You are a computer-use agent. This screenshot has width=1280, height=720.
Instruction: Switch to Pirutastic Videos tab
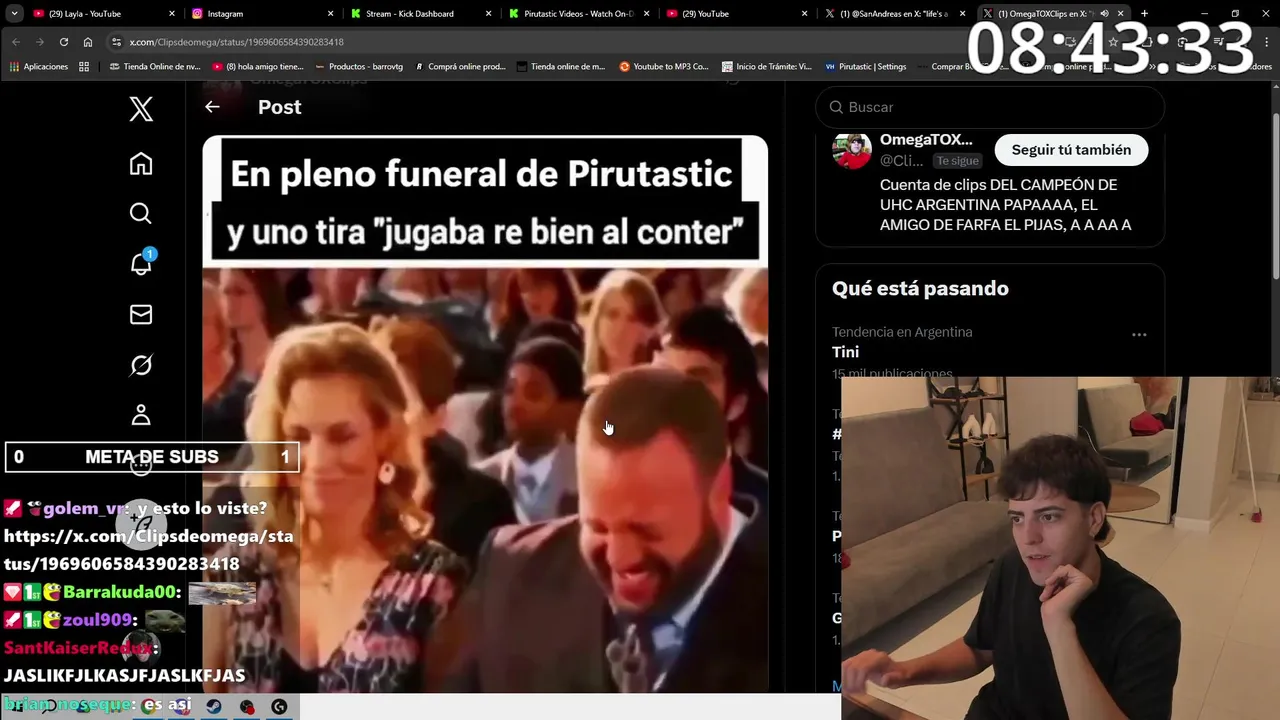coord(579,14)
